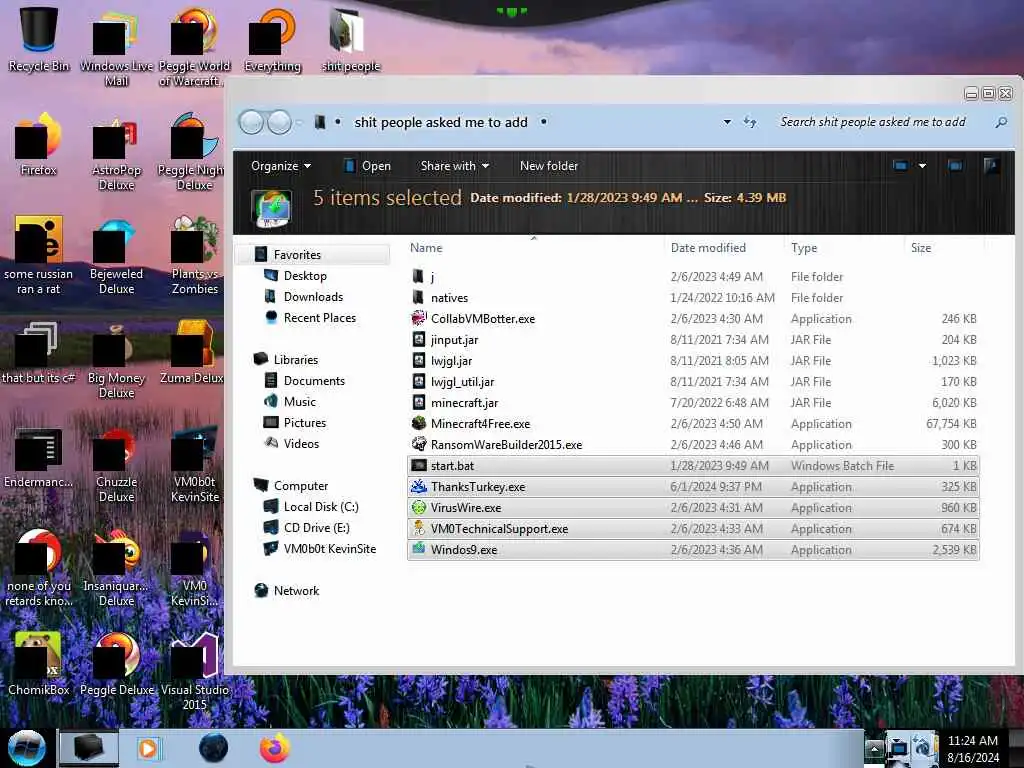Open Windows Media Player from the taskbar
The image size is (1024, 768).
[x=149, y=748]
